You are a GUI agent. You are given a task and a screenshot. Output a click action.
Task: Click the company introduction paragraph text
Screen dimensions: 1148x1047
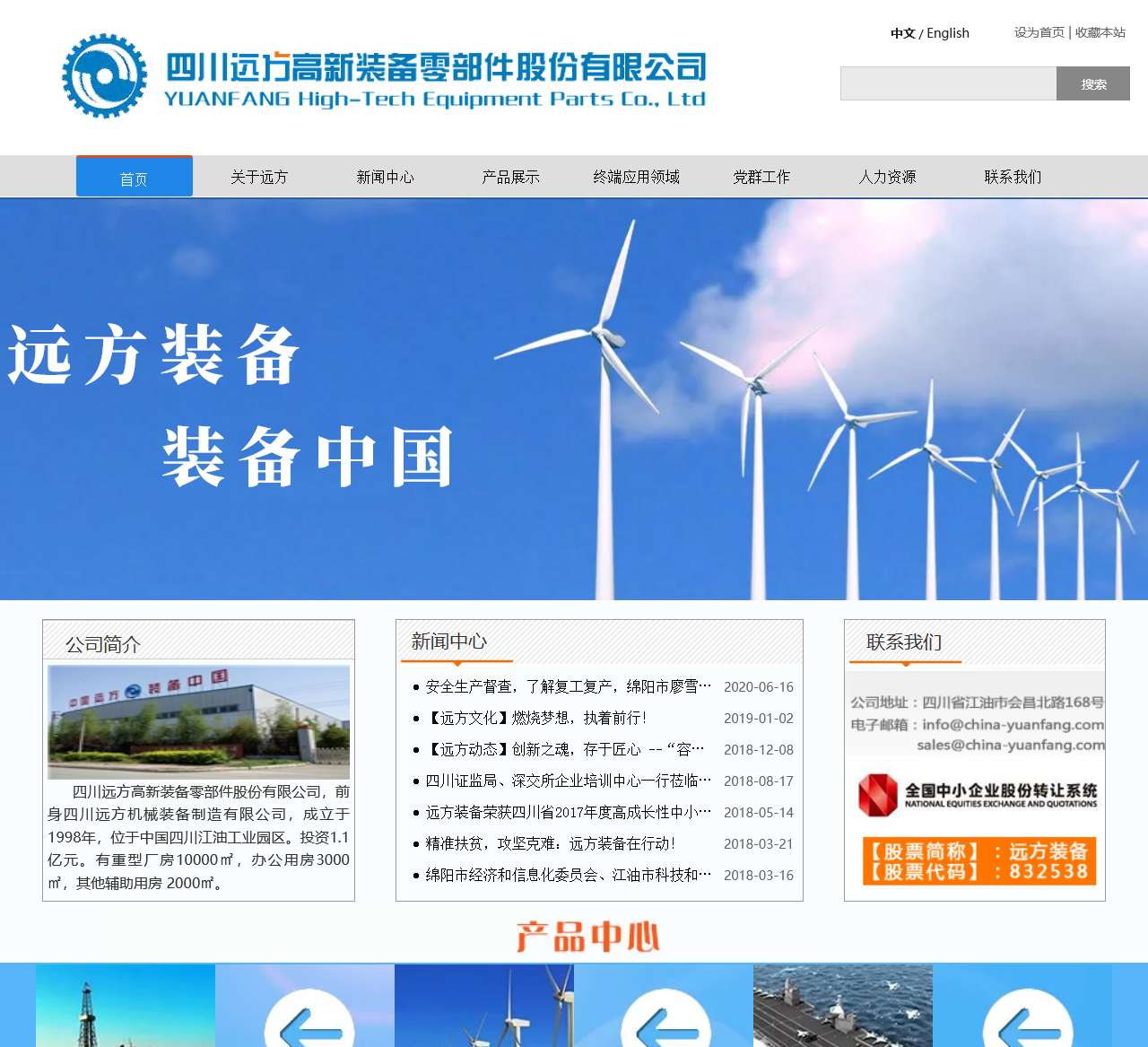click(199, 837)
